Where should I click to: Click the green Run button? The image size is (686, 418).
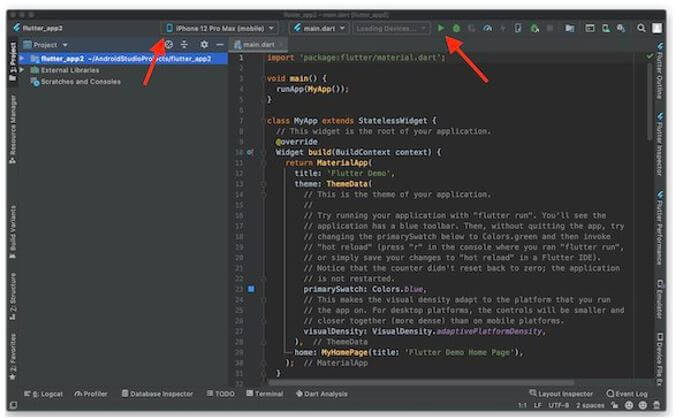pyautogui.click(x=441, y=29)
